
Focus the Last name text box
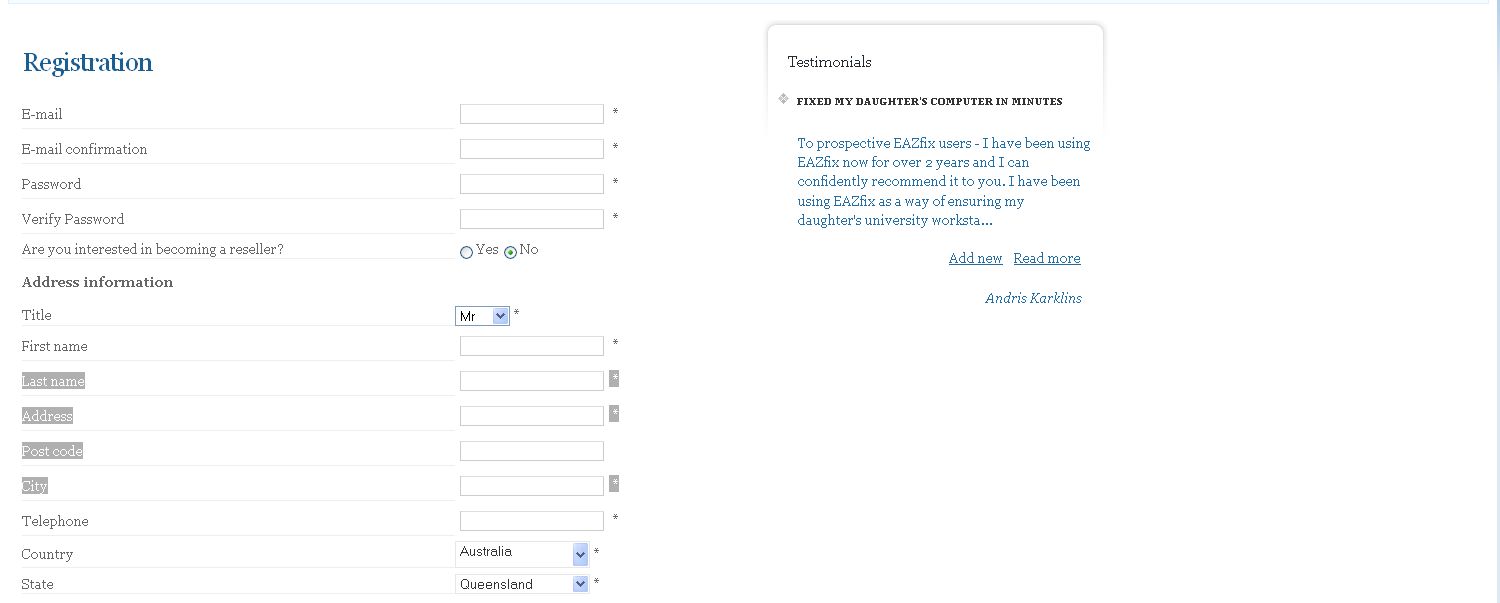point(531,381)
